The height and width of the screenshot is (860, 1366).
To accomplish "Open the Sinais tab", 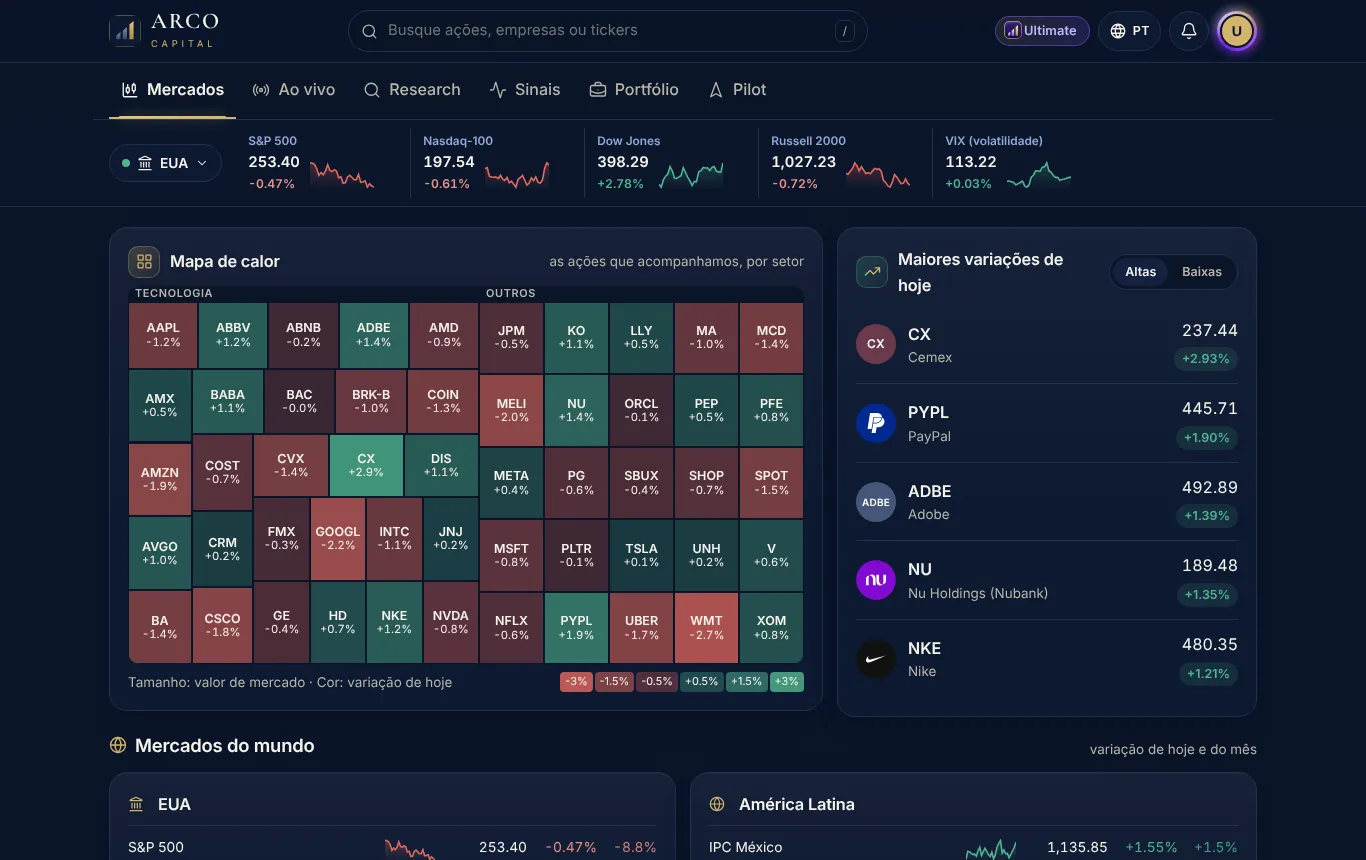I will click(x=525, y=90).
